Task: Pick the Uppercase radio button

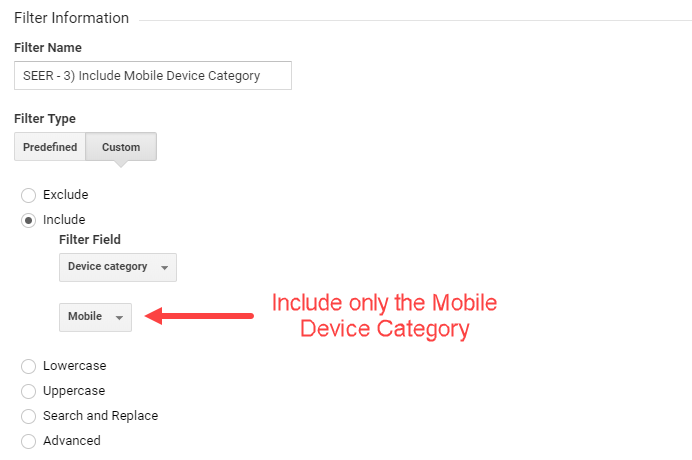Action: [28, 391]
